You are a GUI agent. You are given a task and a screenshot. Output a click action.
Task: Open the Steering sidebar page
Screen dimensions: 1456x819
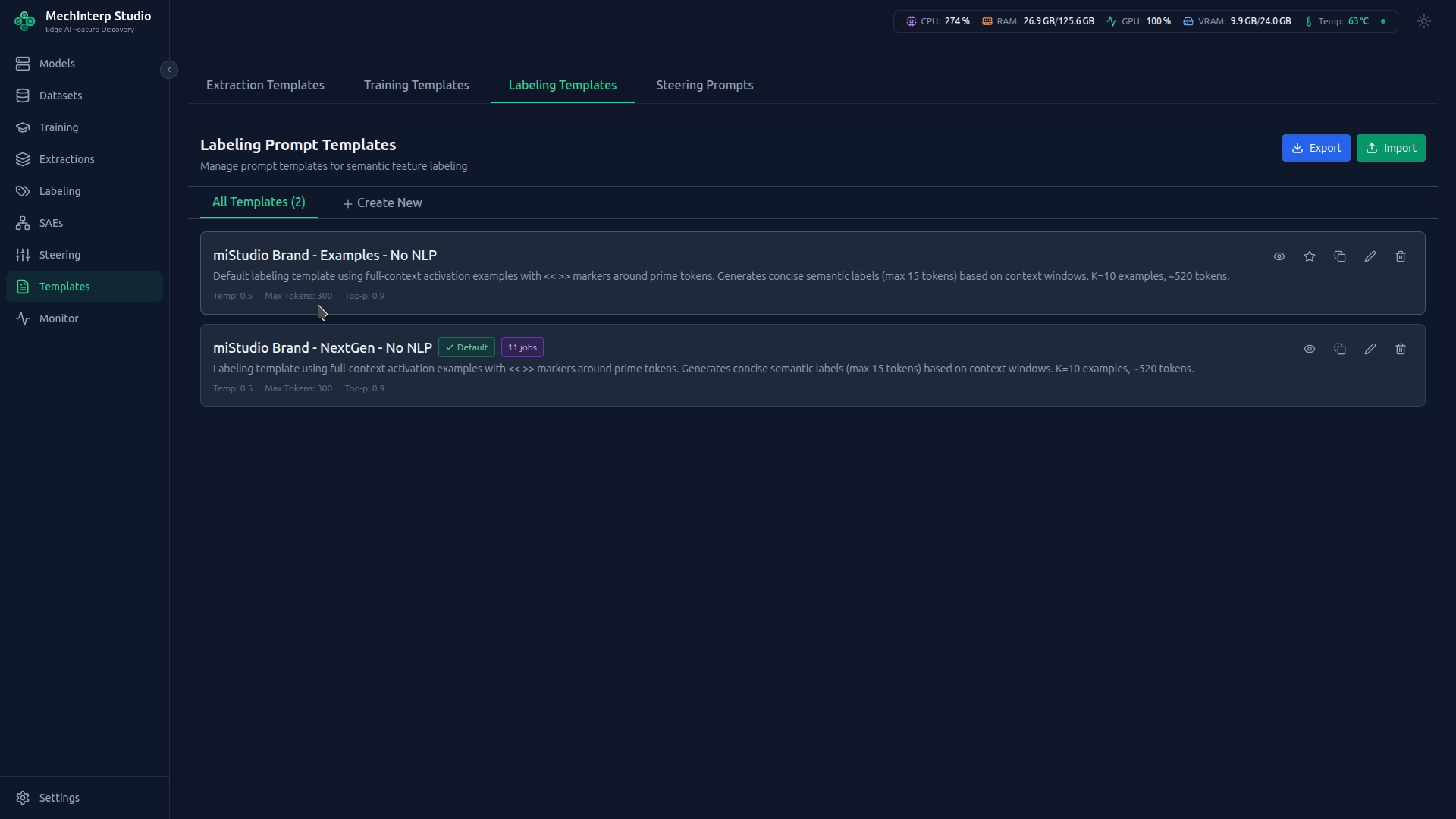[x=84, y=255]
